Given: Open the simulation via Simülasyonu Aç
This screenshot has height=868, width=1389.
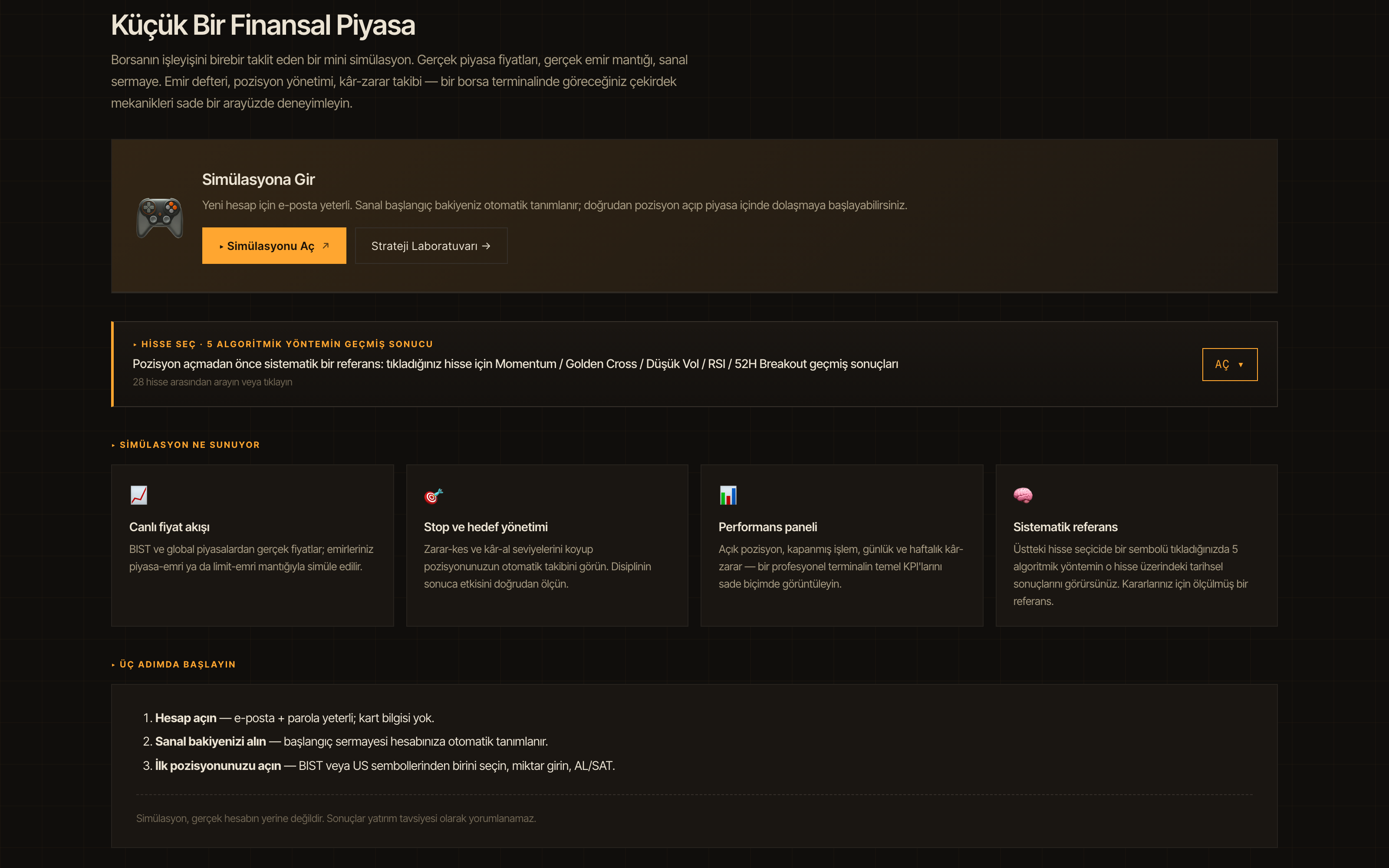Looking at the screenshot, I should 274,246.
